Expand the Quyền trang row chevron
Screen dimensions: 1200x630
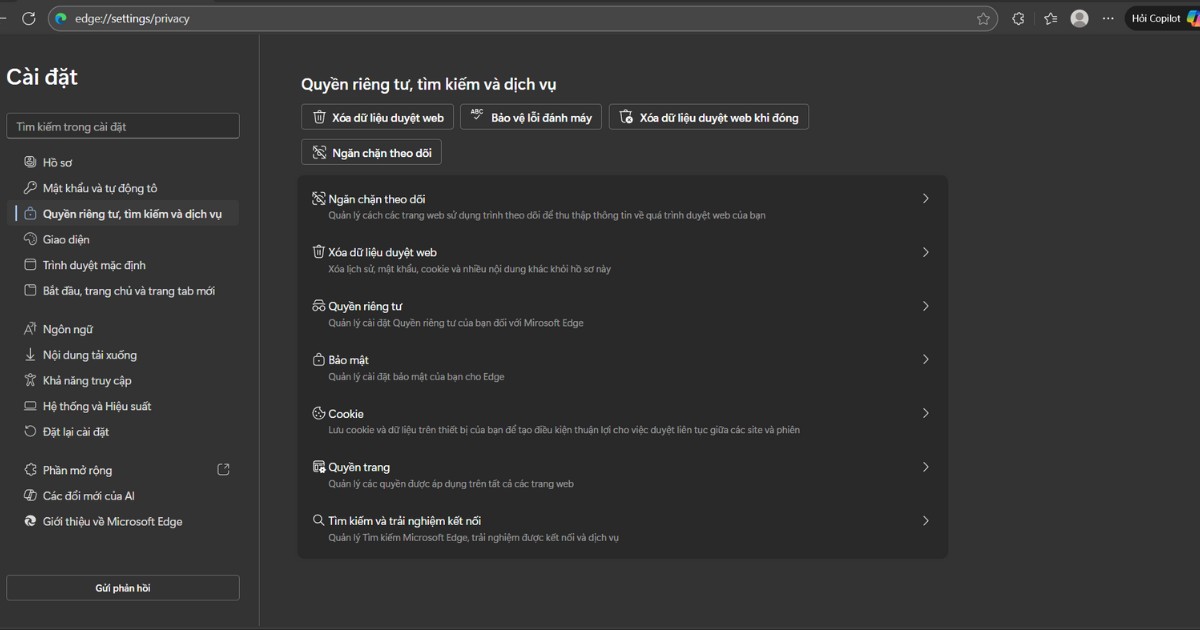[925, 467]
